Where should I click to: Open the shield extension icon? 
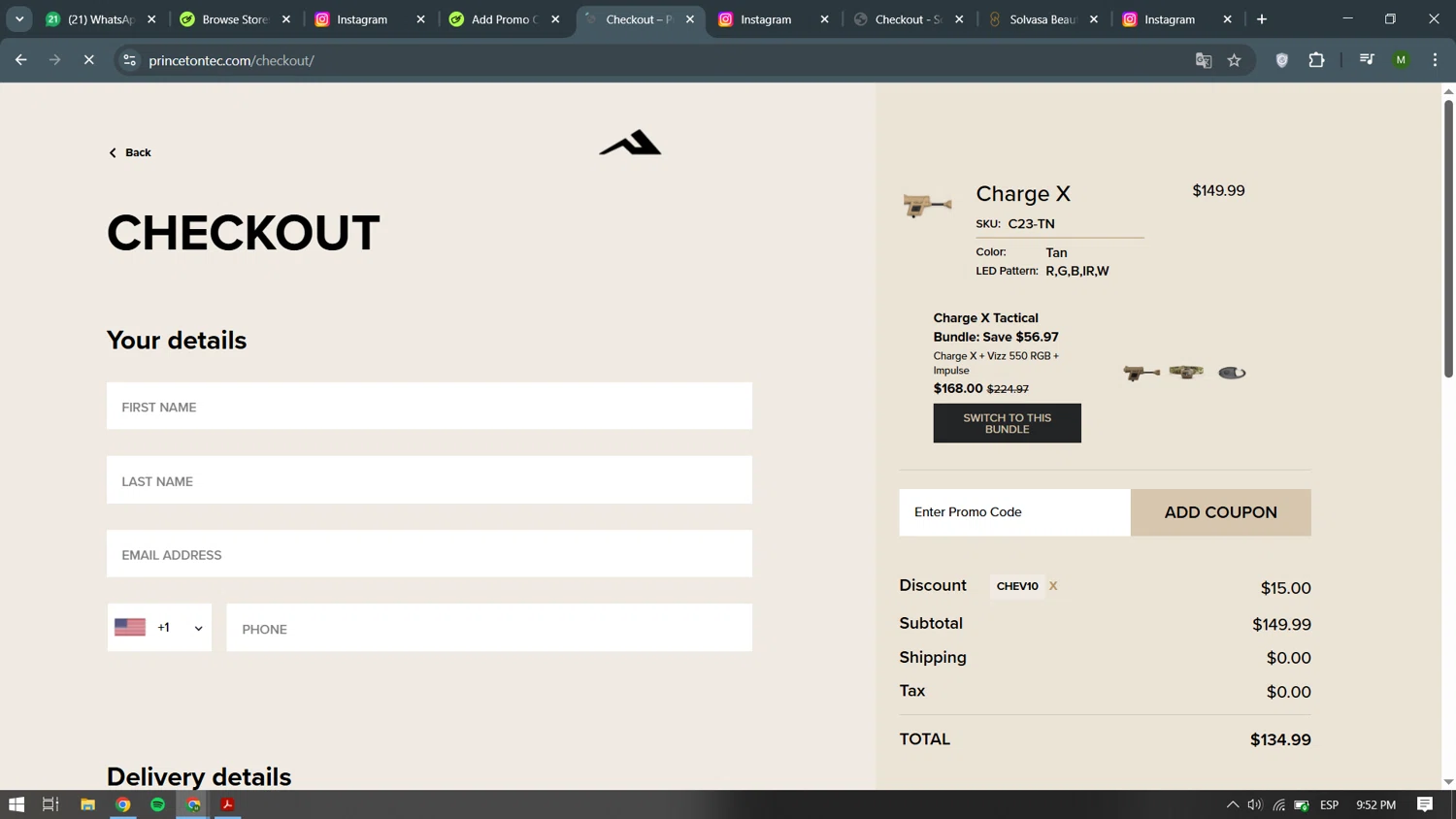click(x=1282, y=60)
